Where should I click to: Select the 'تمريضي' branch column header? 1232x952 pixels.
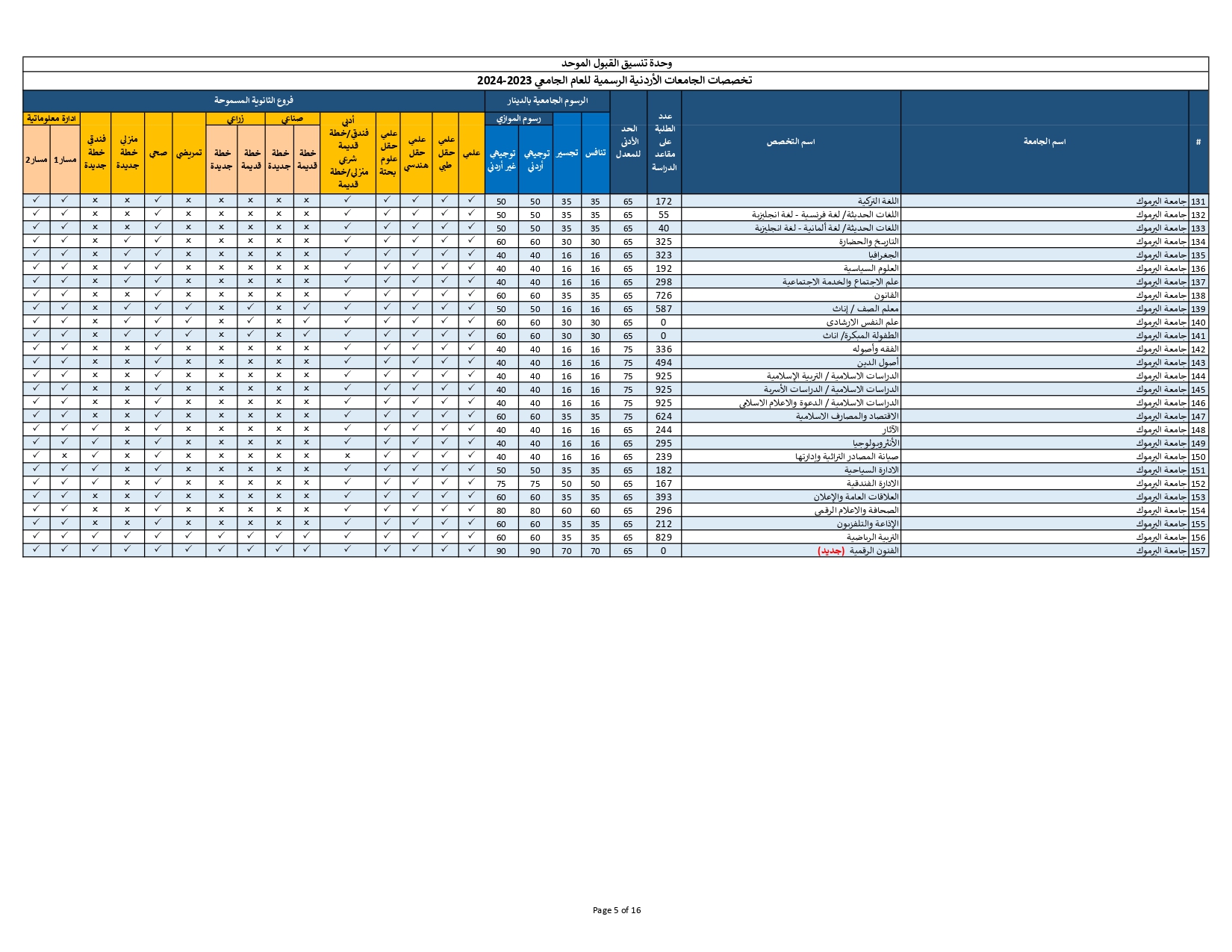pyautogui.click(x=189, y=153)
